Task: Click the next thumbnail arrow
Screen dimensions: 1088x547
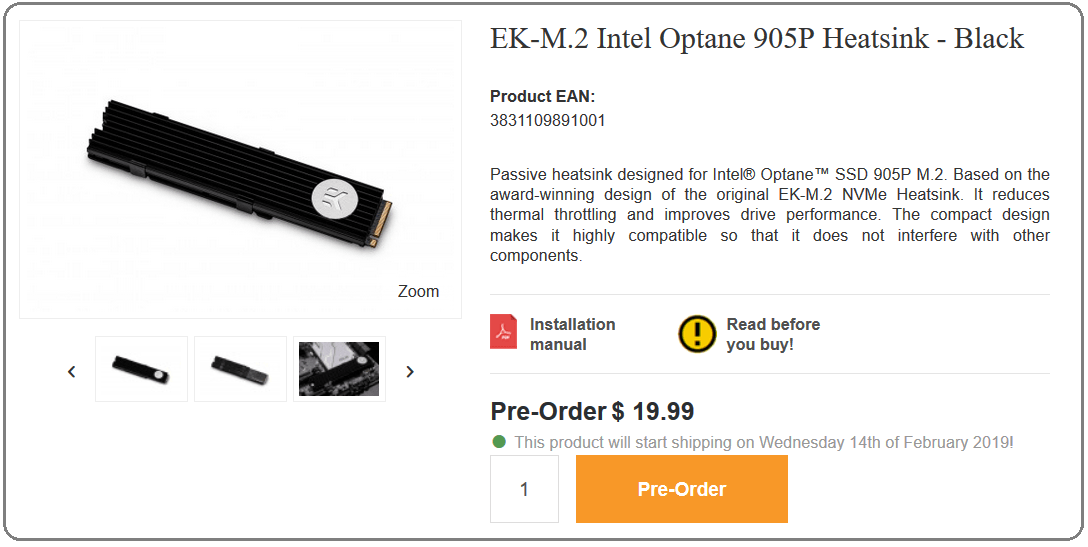Action: pyautogui.click(x=410, y=371)
